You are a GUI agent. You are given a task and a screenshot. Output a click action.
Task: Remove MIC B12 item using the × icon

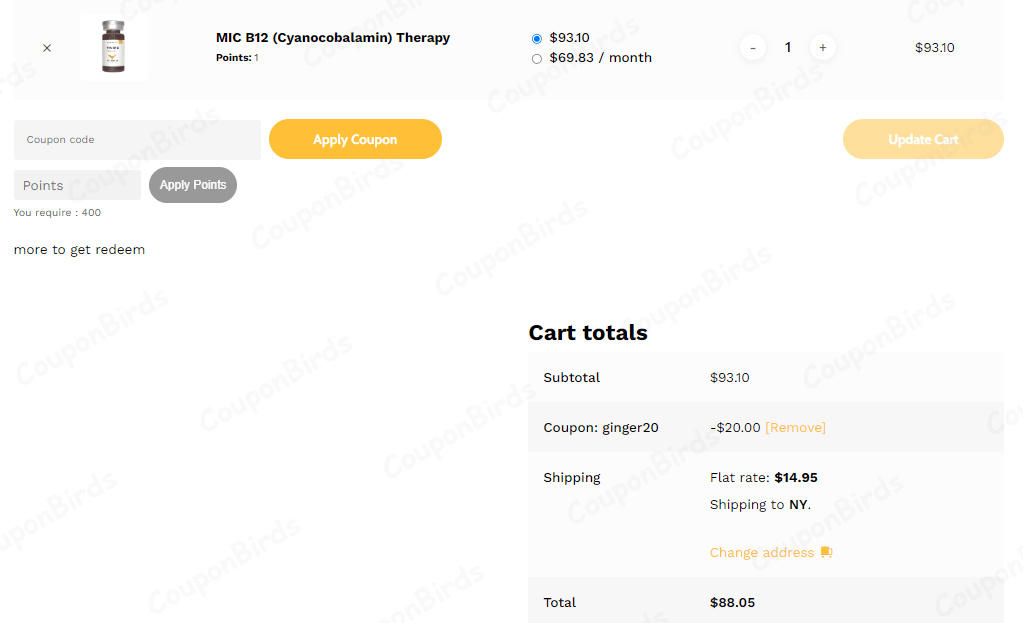click(x=46, y=47)
